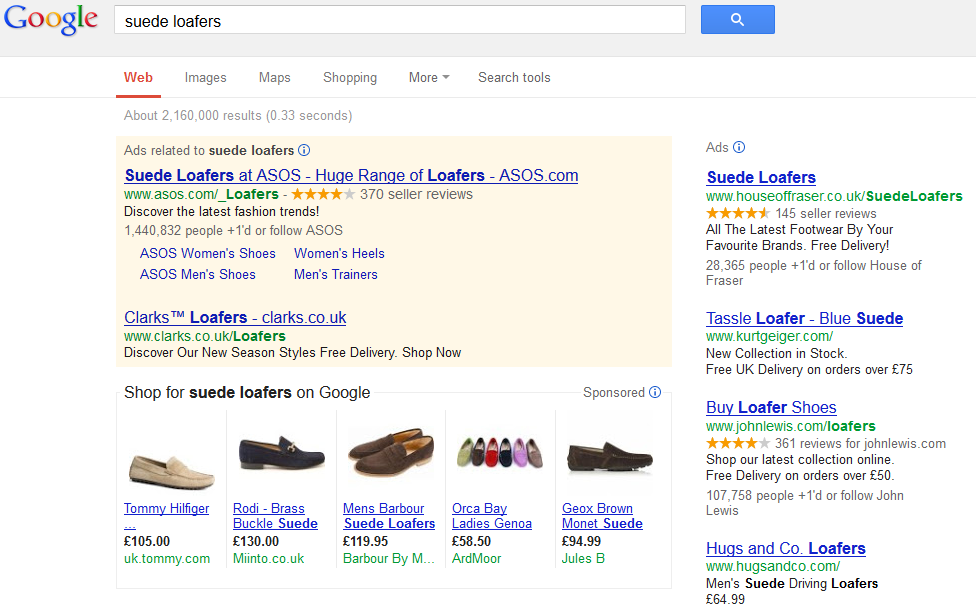
Task: Open Buy Loafer Shoes ad
Action: (x=771, y=408)
